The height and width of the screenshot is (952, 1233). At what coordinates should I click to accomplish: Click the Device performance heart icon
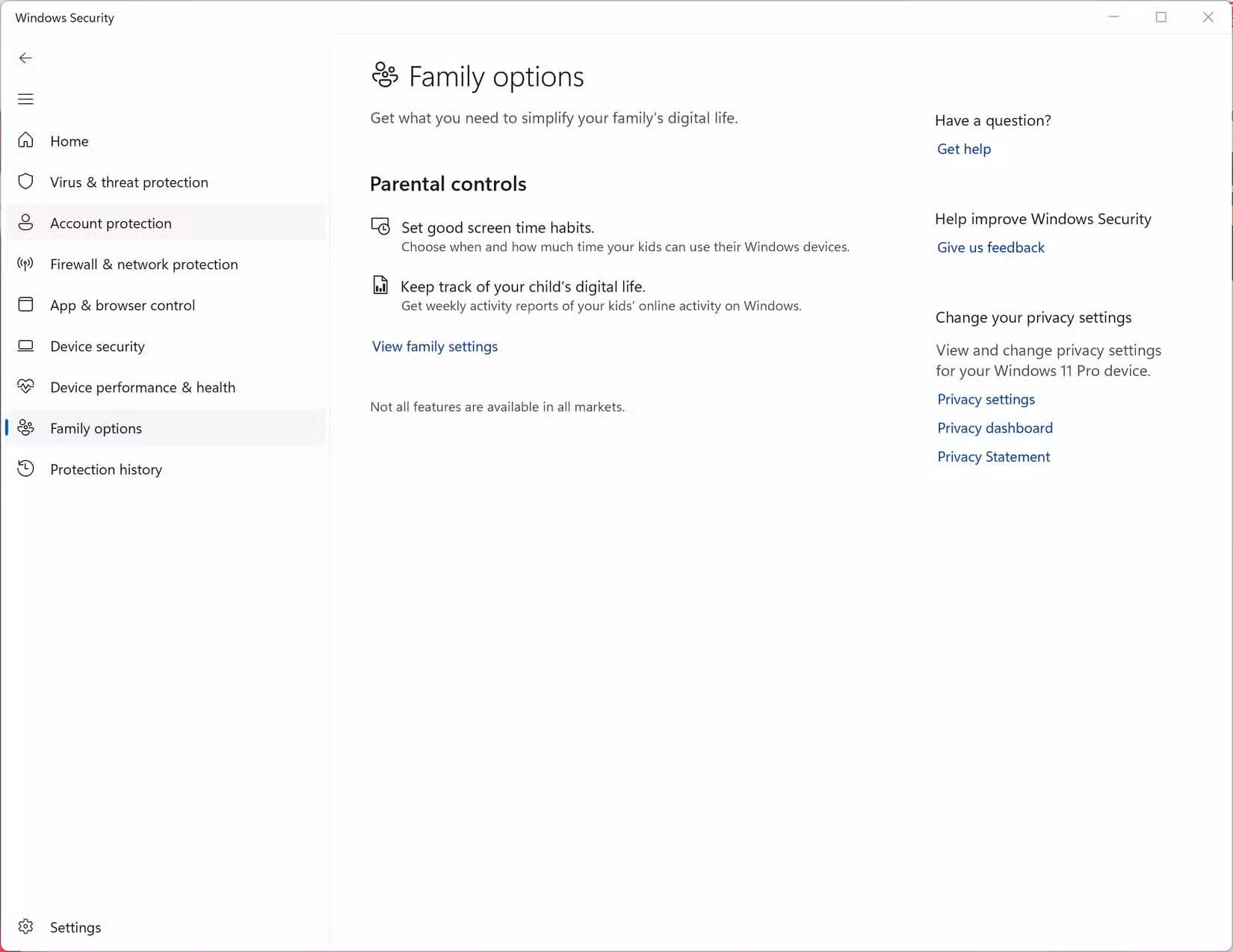tap(25, 386)
